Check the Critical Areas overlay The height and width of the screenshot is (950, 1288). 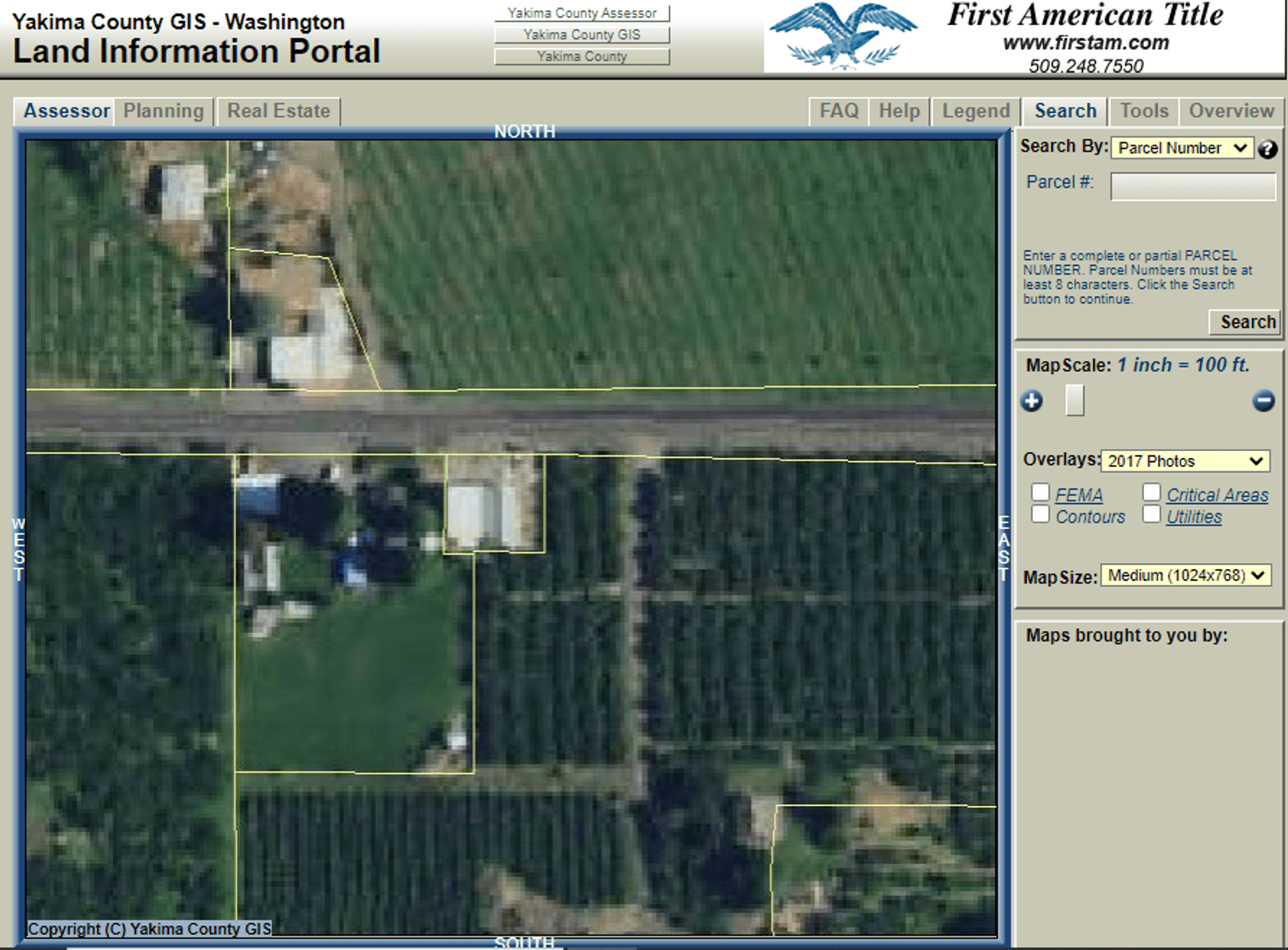click(1152, 492)
